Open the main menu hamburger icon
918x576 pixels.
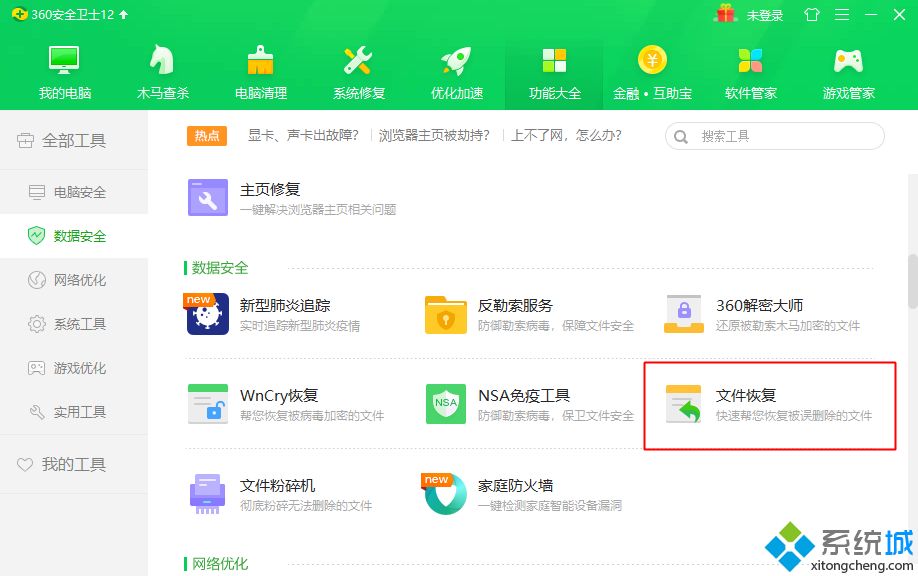[x=842, y=14]
